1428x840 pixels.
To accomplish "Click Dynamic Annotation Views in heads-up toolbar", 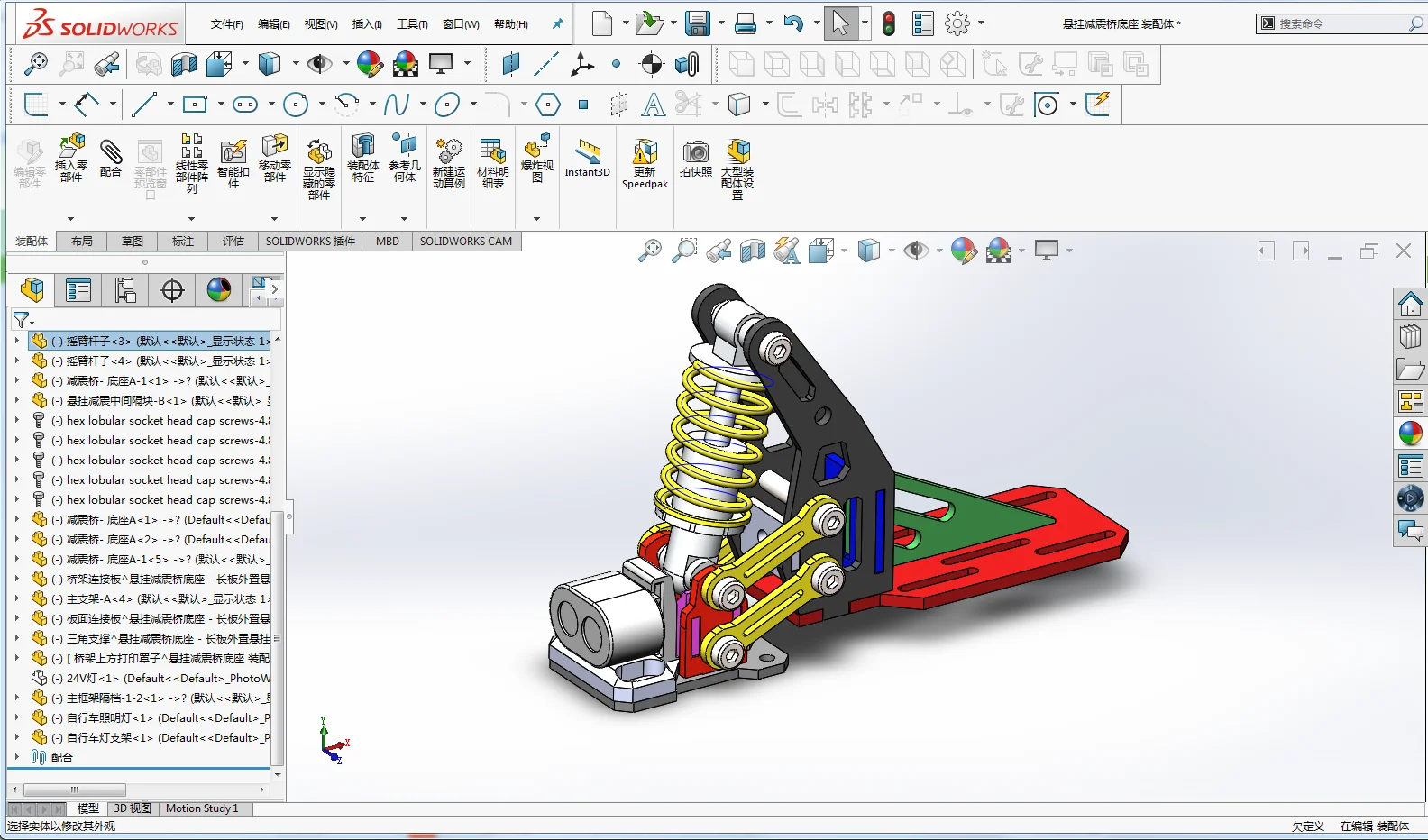I will coord(786,251).
